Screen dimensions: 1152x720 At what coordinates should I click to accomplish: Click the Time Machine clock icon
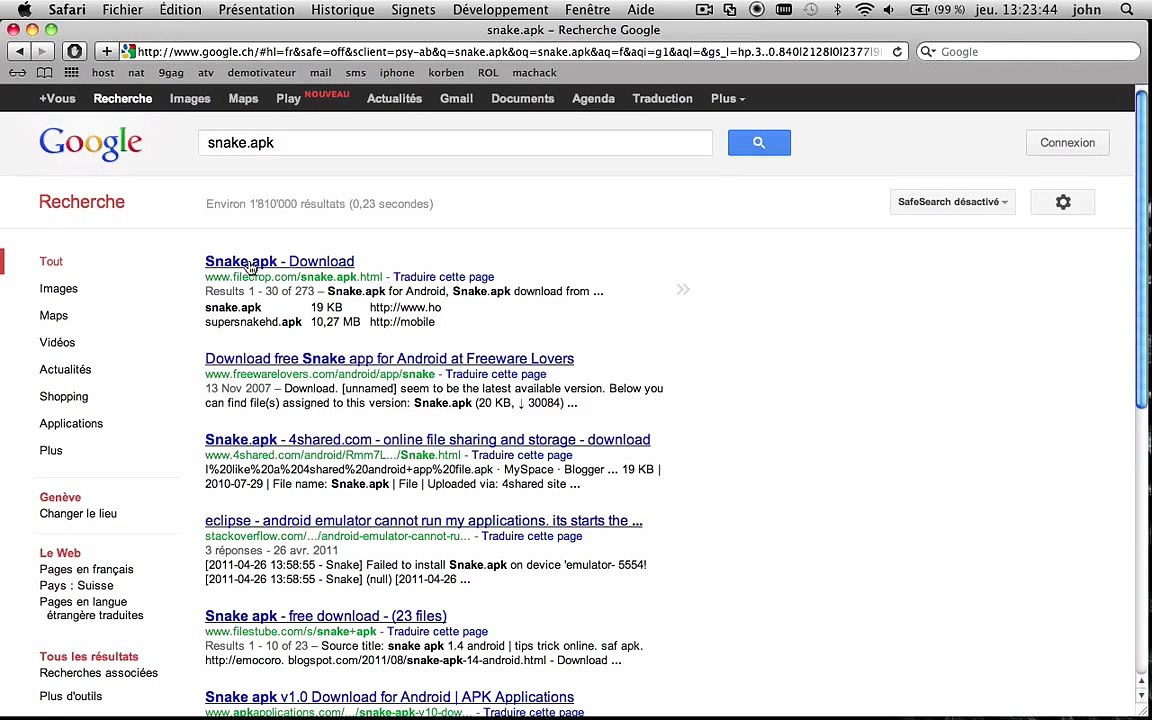click(810, 10)
